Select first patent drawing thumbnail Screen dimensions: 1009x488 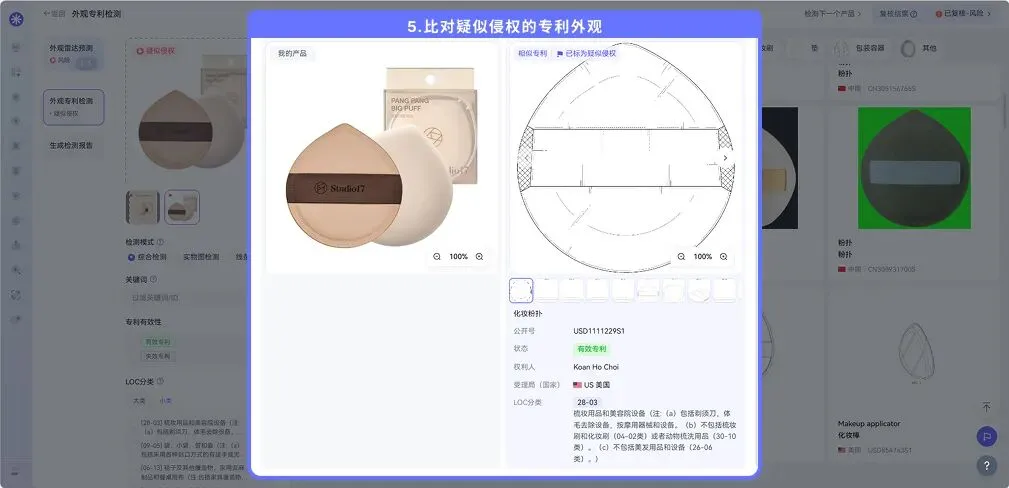click(x=521, y=290)
